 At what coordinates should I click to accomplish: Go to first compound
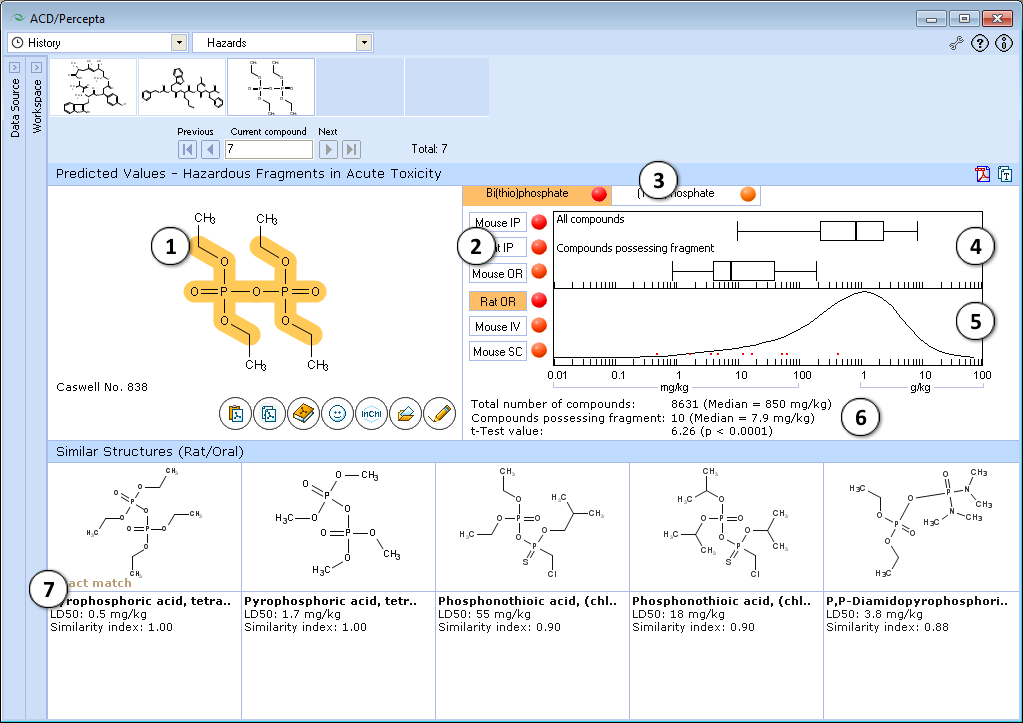click(x=187, y=149)
